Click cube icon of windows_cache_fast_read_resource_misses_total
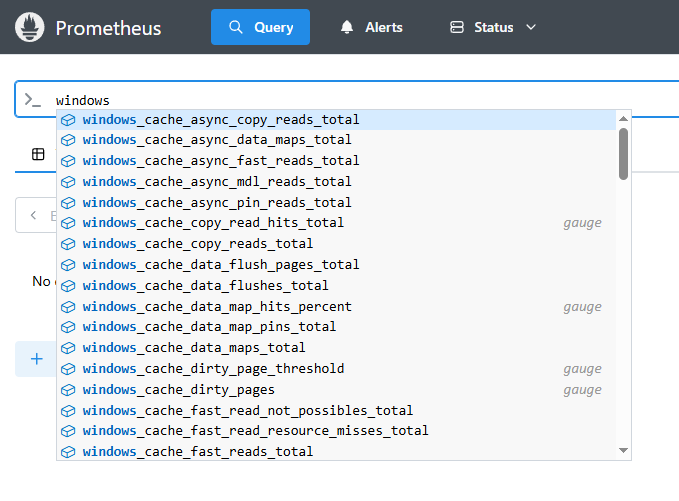679x501 pixels. point(68,431)
